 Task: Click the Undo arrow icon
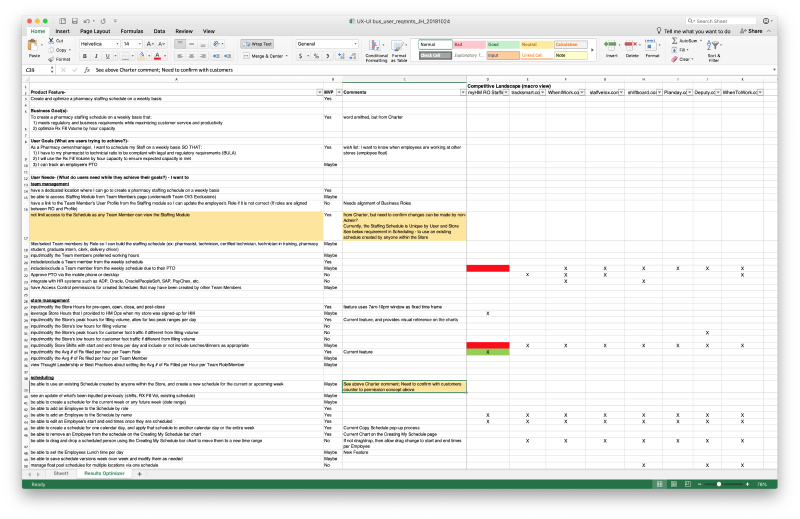click(x=87, y=21)
